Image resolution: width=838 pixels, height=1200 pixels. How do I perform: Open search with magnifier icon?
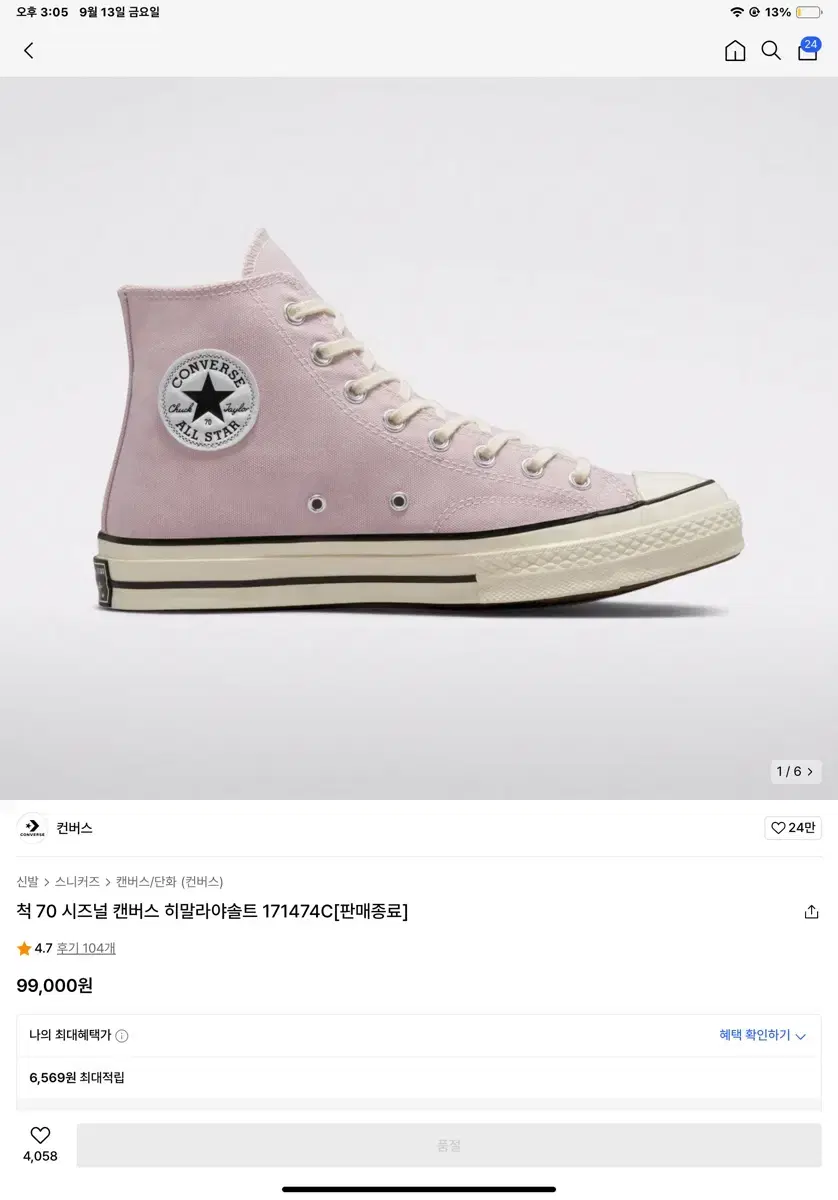point(771,51)
